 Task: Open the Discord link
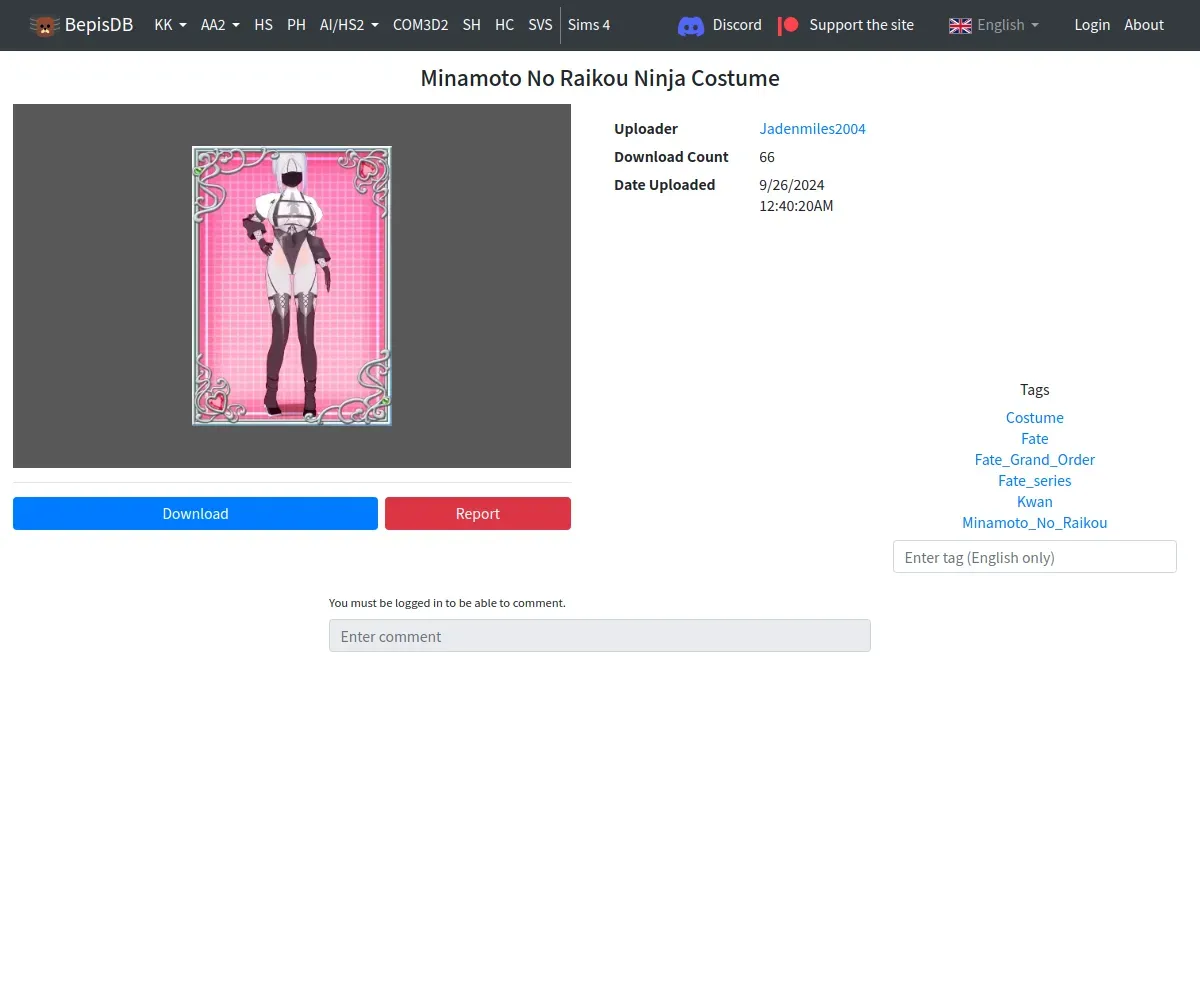(x=720, y=25)
